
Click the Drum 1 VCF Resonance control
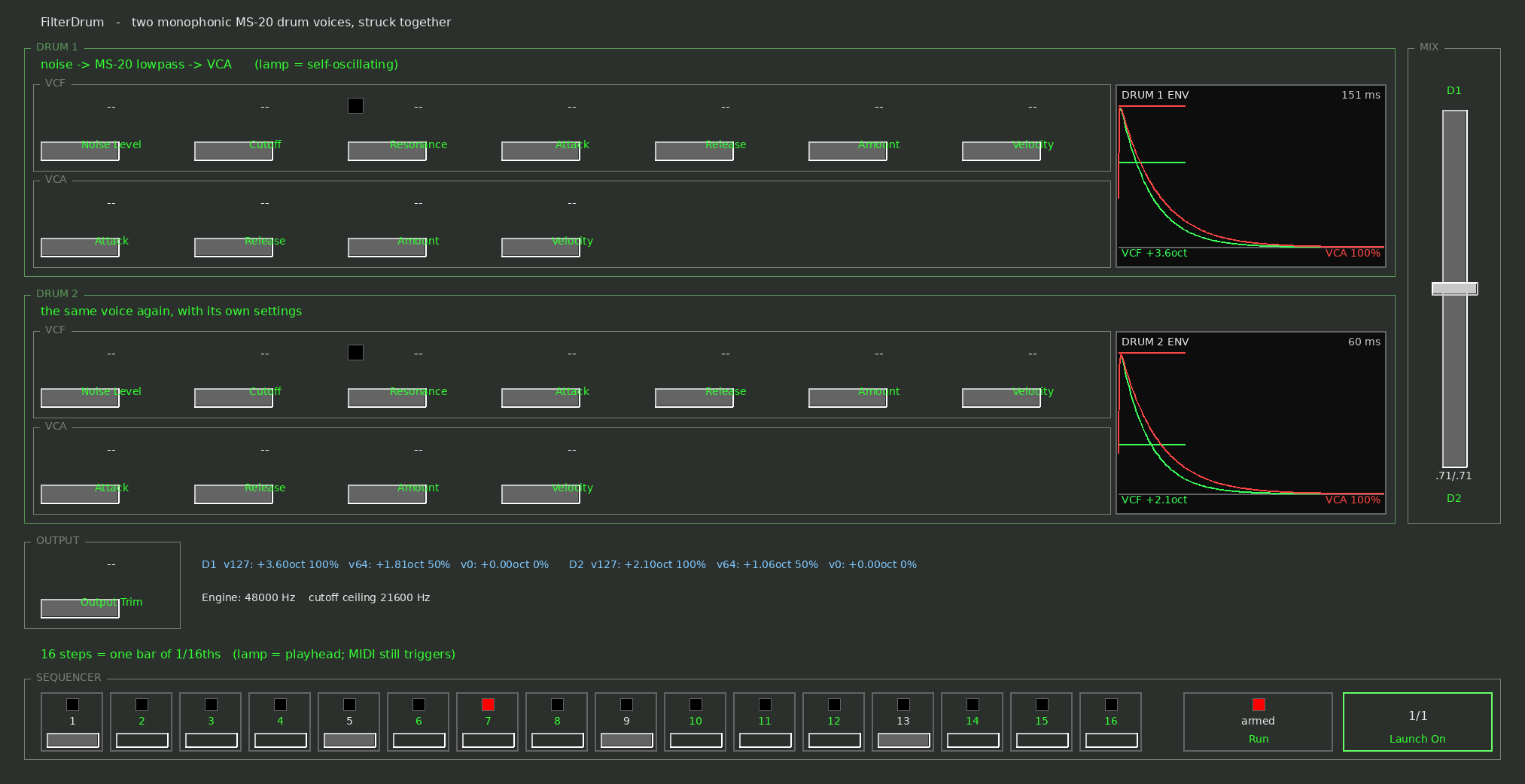click(387, 151)
